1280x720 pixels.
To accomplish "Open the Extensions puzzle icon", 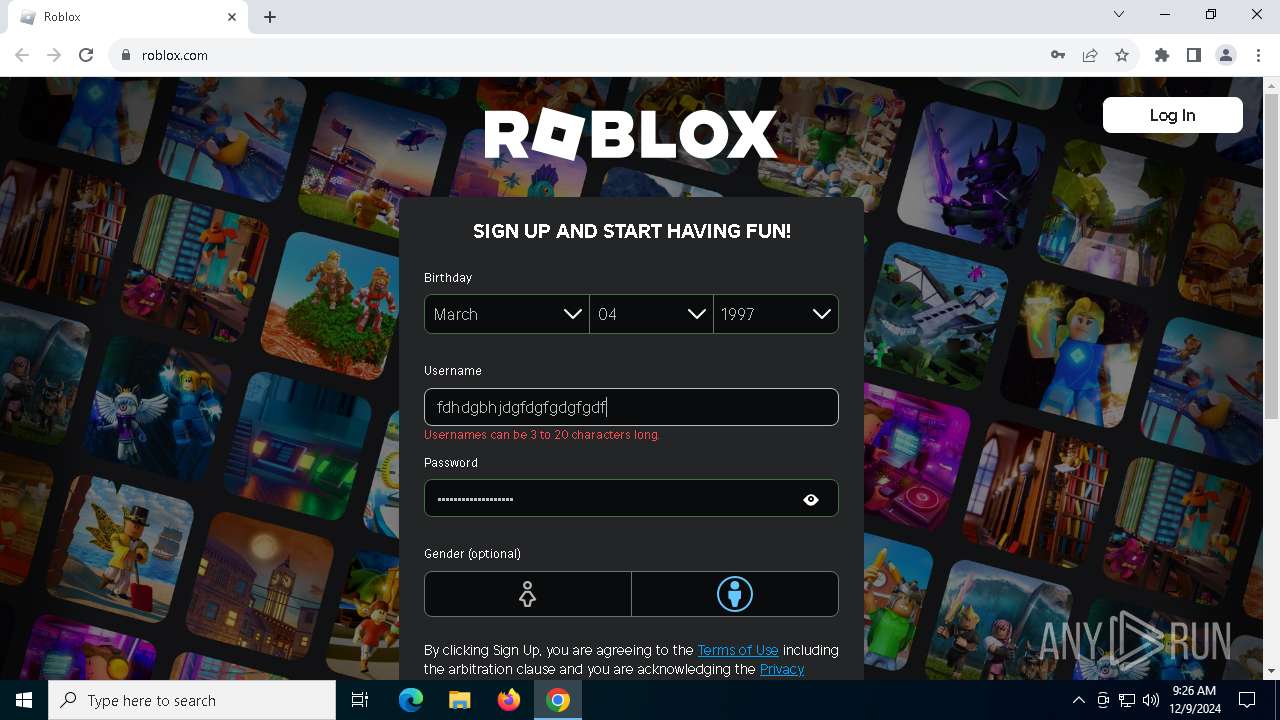I will click(x=1162, y=55).
